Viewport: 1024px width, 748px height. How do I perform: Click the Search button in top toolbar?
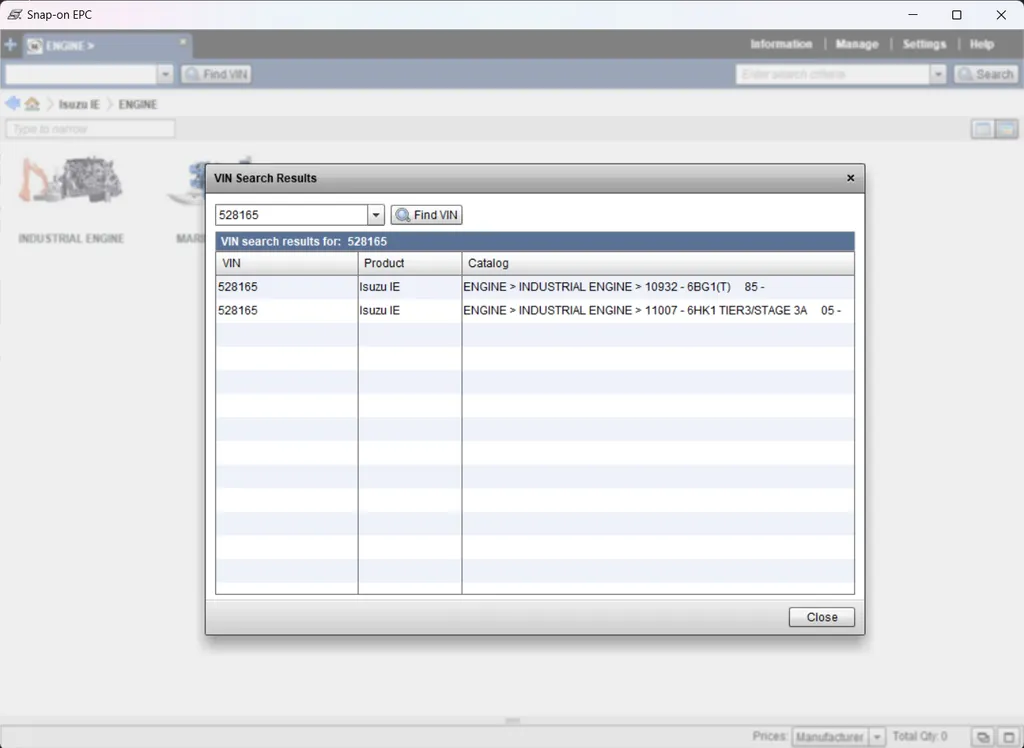pyautogui.click(x=986, y=74)
